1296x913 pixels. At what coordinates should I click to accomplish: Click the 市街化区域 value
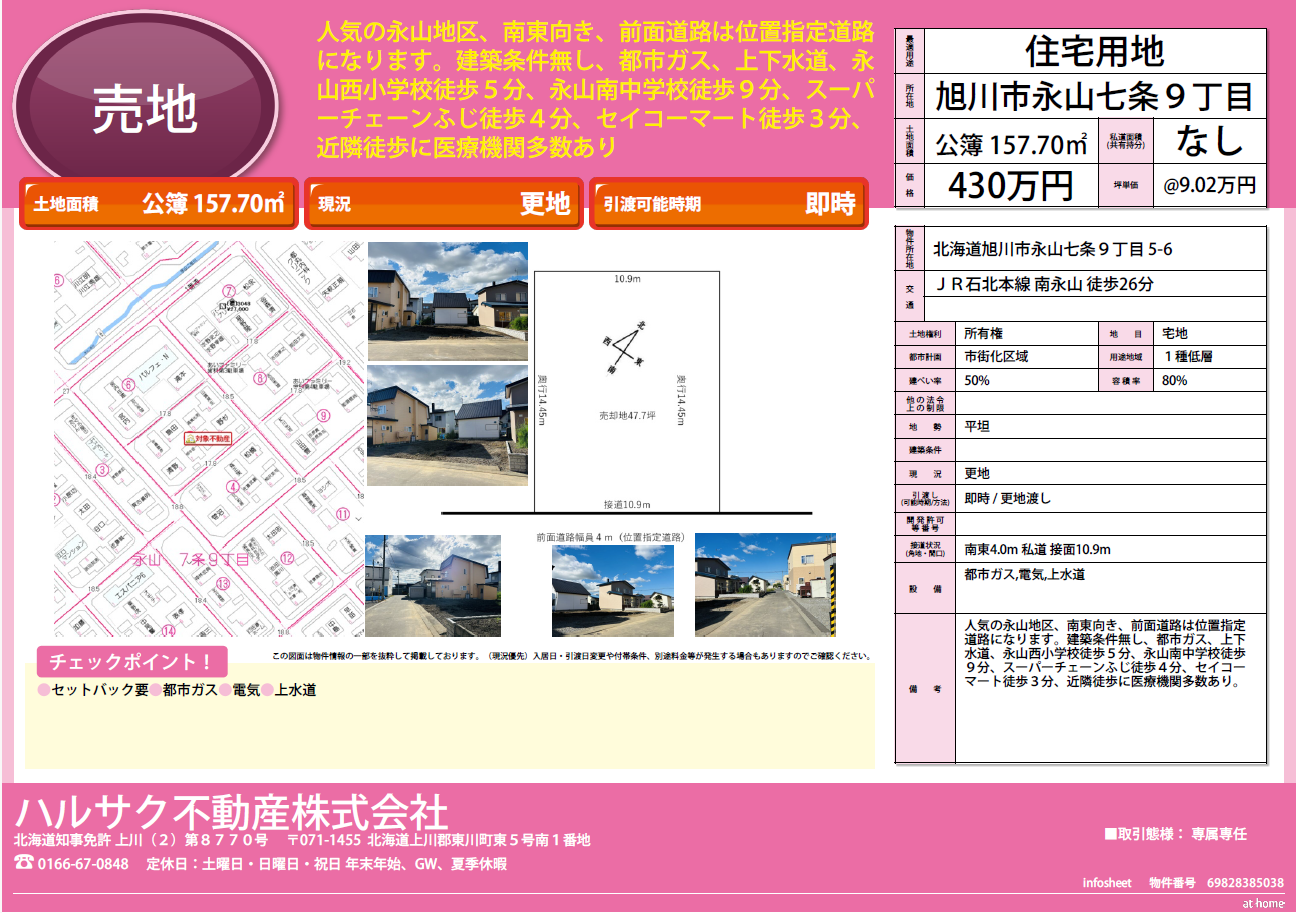(996, 356)
